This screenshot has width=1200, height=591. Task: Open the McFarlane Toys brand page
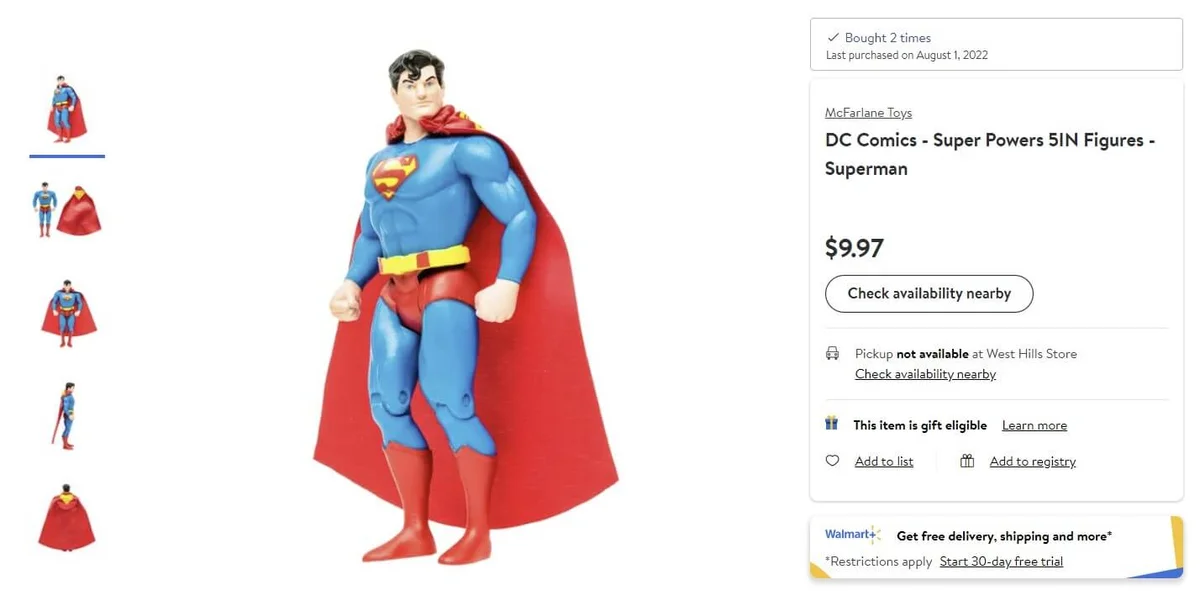pos(868,112)
